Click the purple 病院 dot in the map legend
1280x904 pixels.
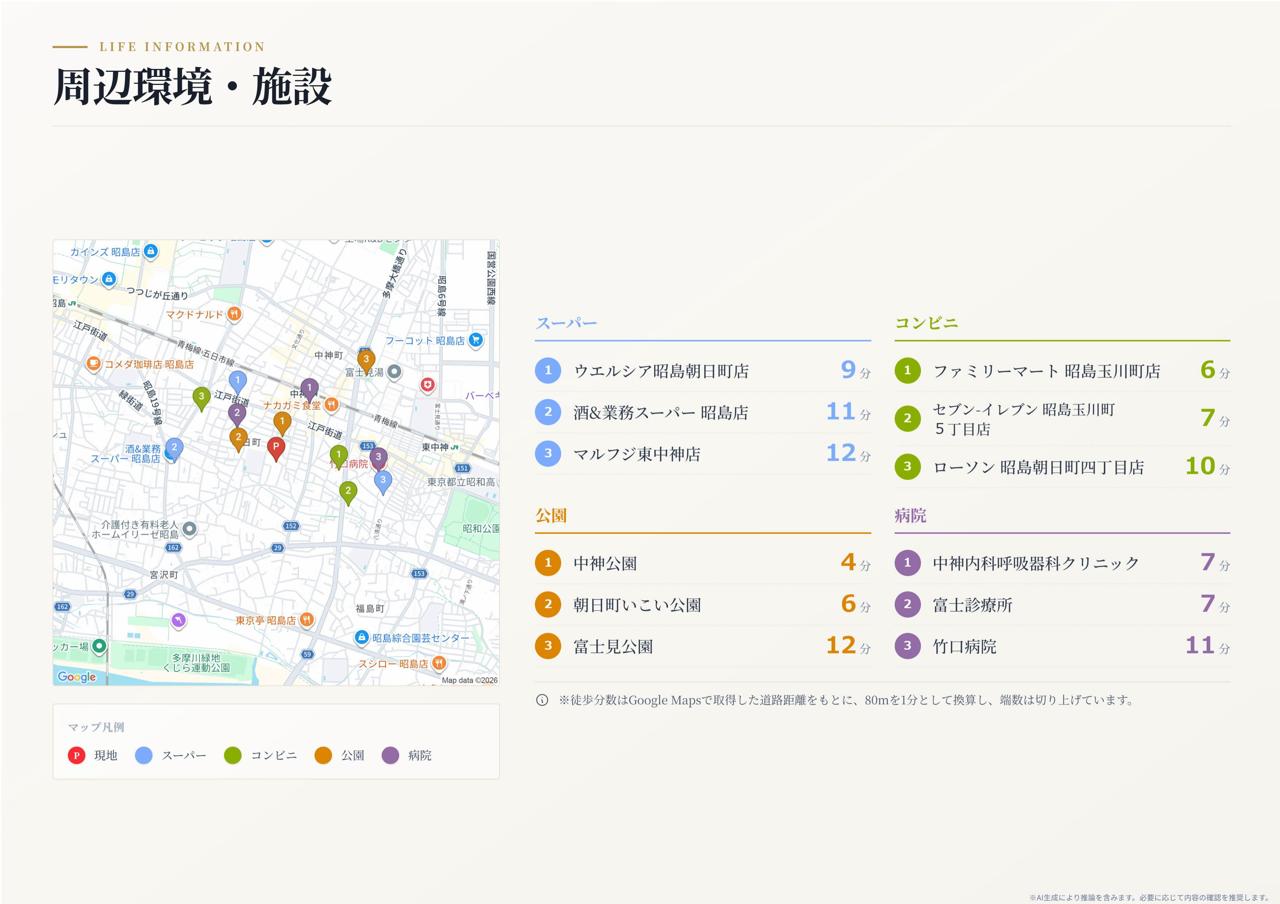[x=390, y=755]
